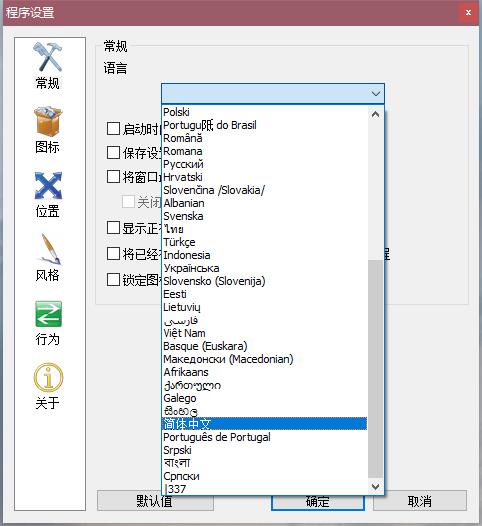Viewport: 482px width, 526px height.
Task: Select Українська language
Action: coord(265,268)
